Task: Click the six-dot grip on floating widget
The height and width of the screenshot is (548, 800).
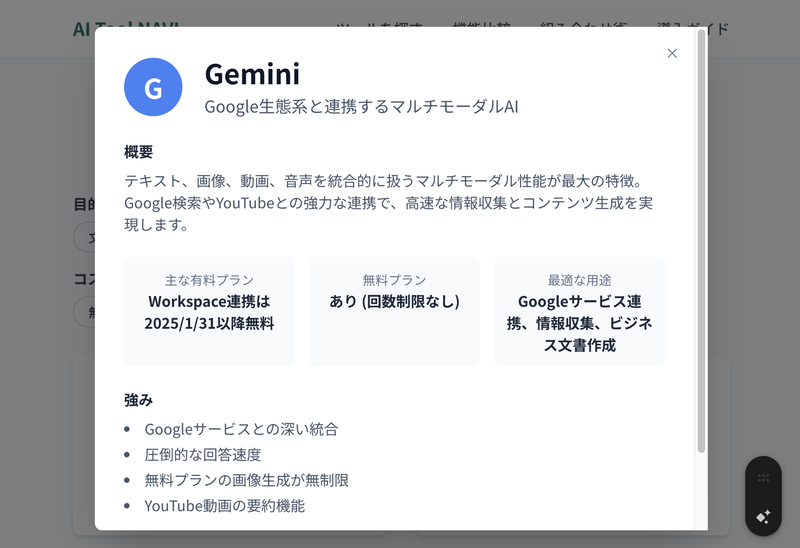Action: [x=763, y=479]
